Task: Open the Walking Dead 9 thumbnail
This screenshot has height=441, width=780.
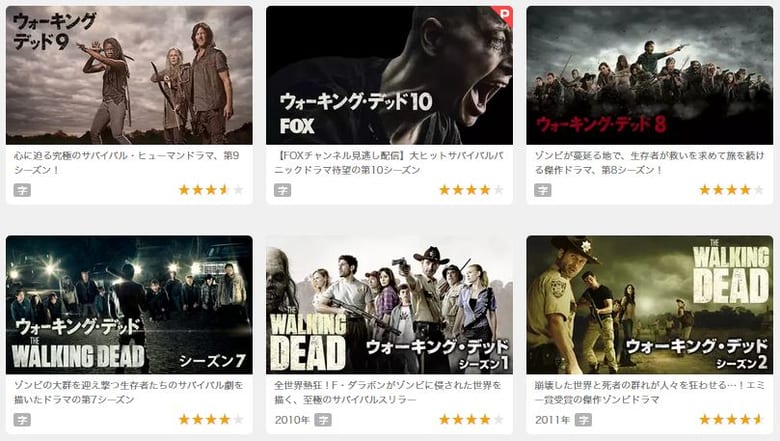Action: 129,75
